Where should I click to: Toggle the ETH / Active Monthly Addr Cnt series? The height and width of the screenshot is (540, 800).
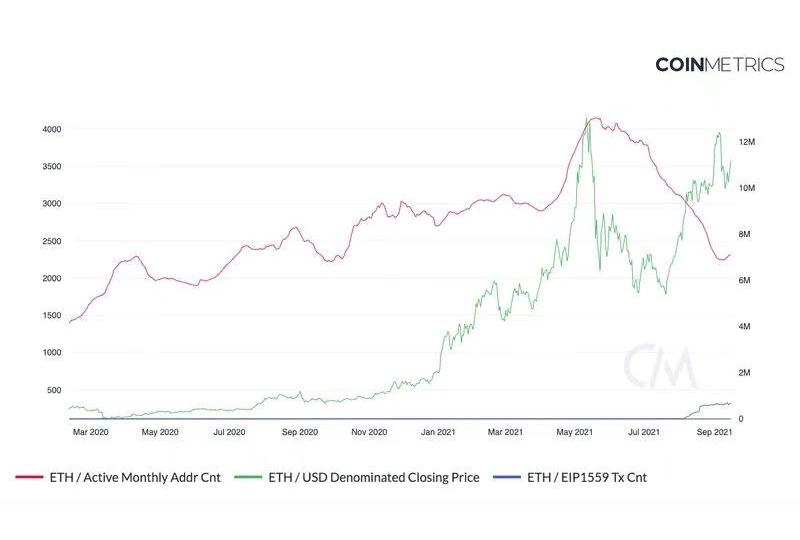pos(134,477)
